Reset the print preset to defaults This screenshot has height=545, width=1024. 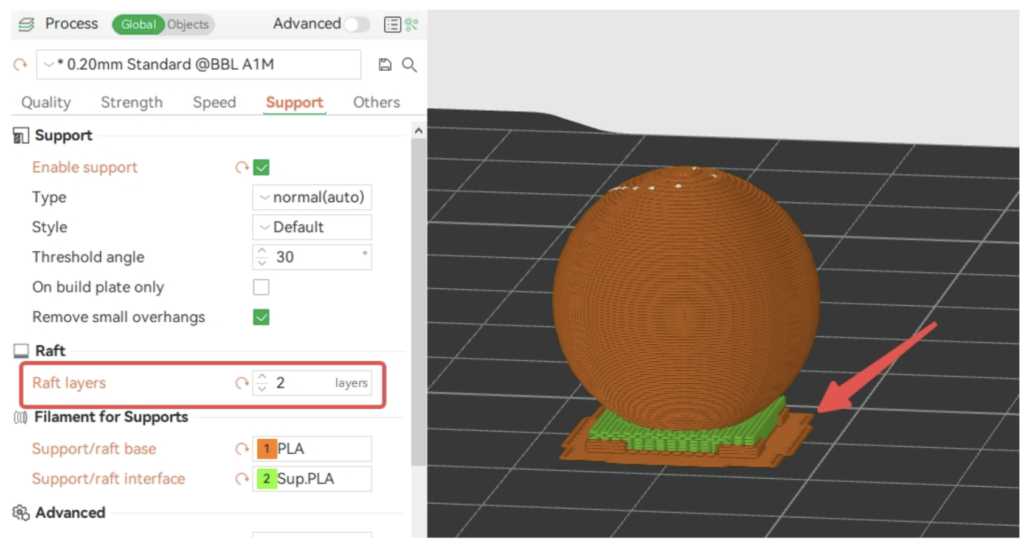click(x=20, y=65)
